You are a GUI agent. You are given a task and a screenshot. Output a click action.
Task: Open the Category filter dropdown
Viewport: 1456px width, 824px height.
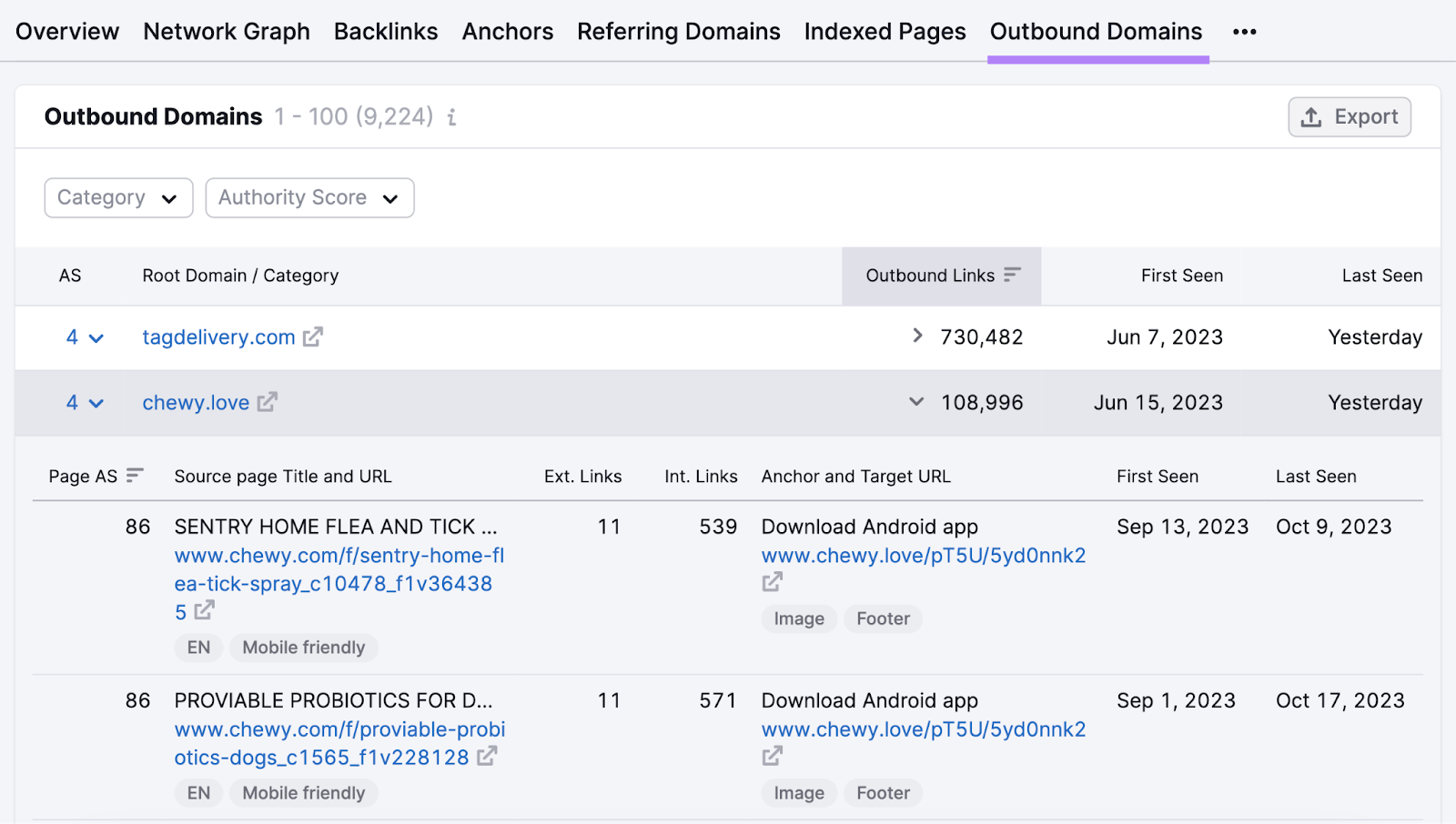[117, 197]
